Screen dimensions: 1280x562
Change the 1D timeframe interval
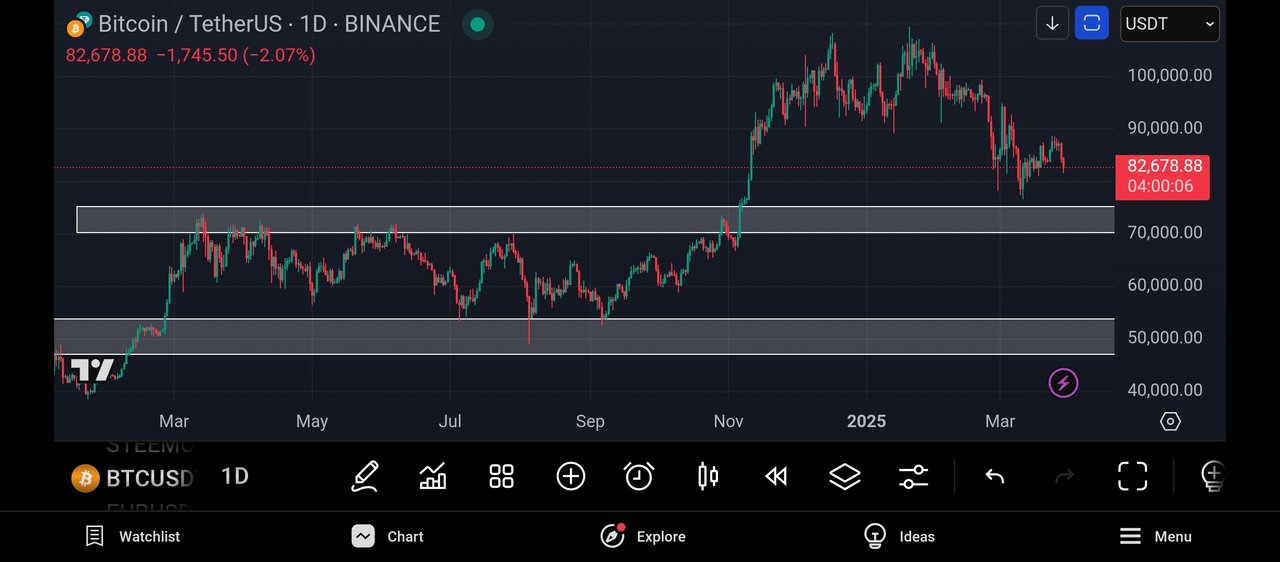pyautogui.click(x=235, y=476)
